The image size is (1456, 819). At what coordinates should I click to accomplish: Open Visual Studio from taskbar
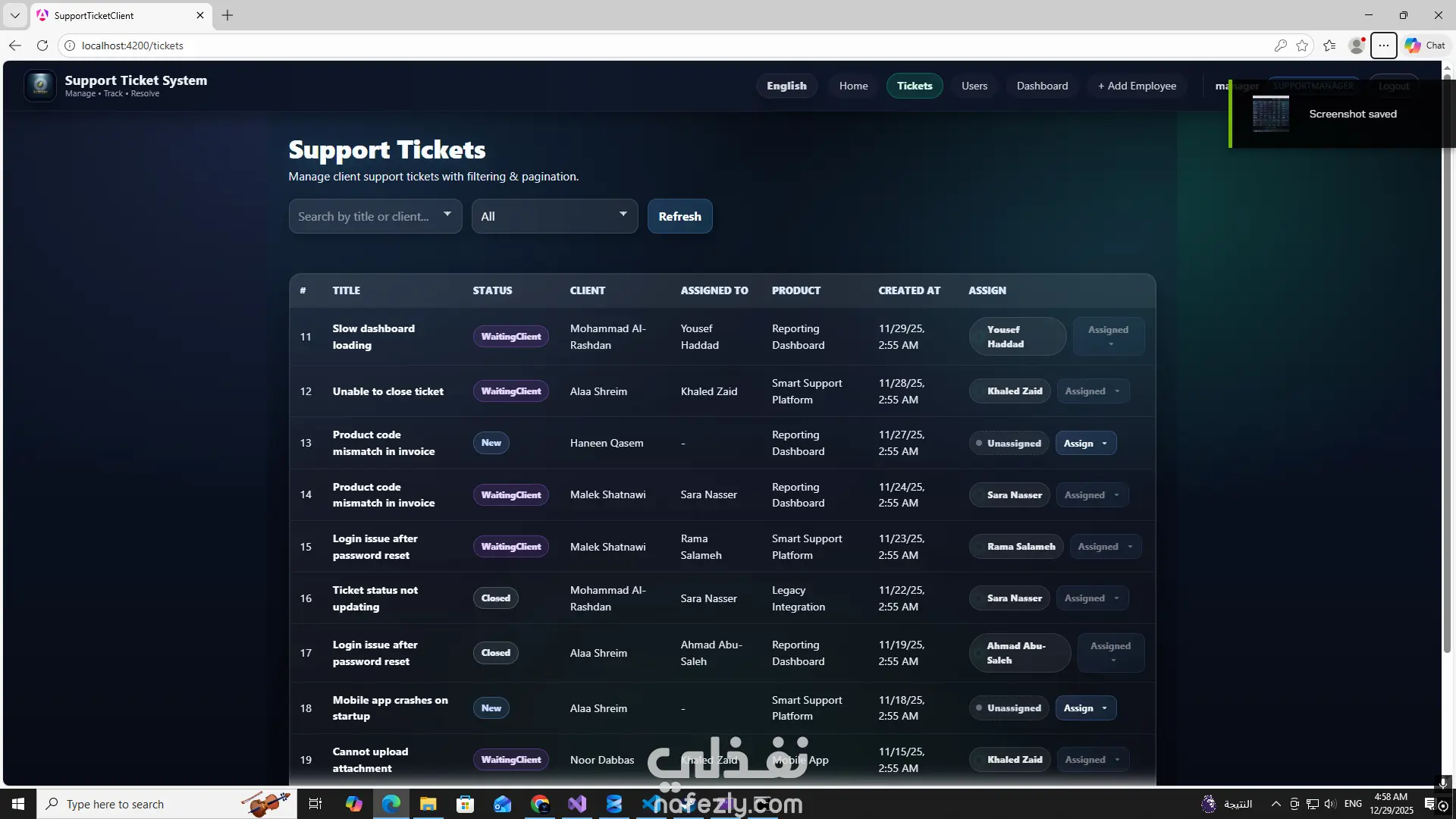click(577, 804)
